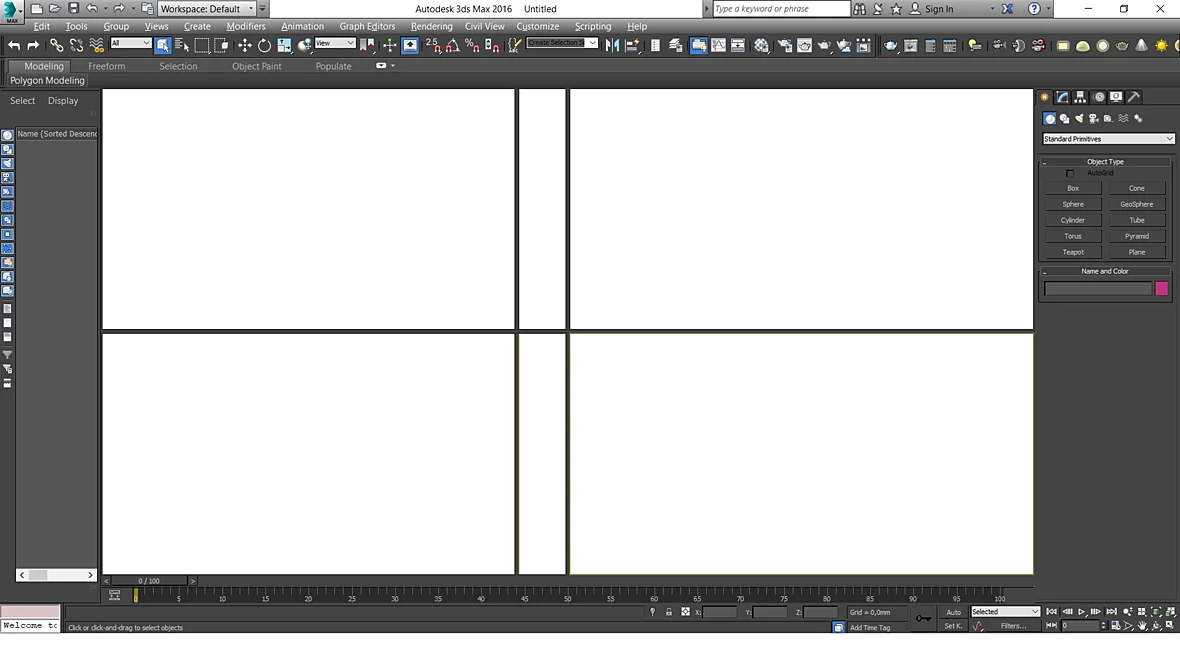1180x664 pixels.
Task: Toggle selection lock icon in status bar
Action: pyautogui.click(x=668, y=612)
